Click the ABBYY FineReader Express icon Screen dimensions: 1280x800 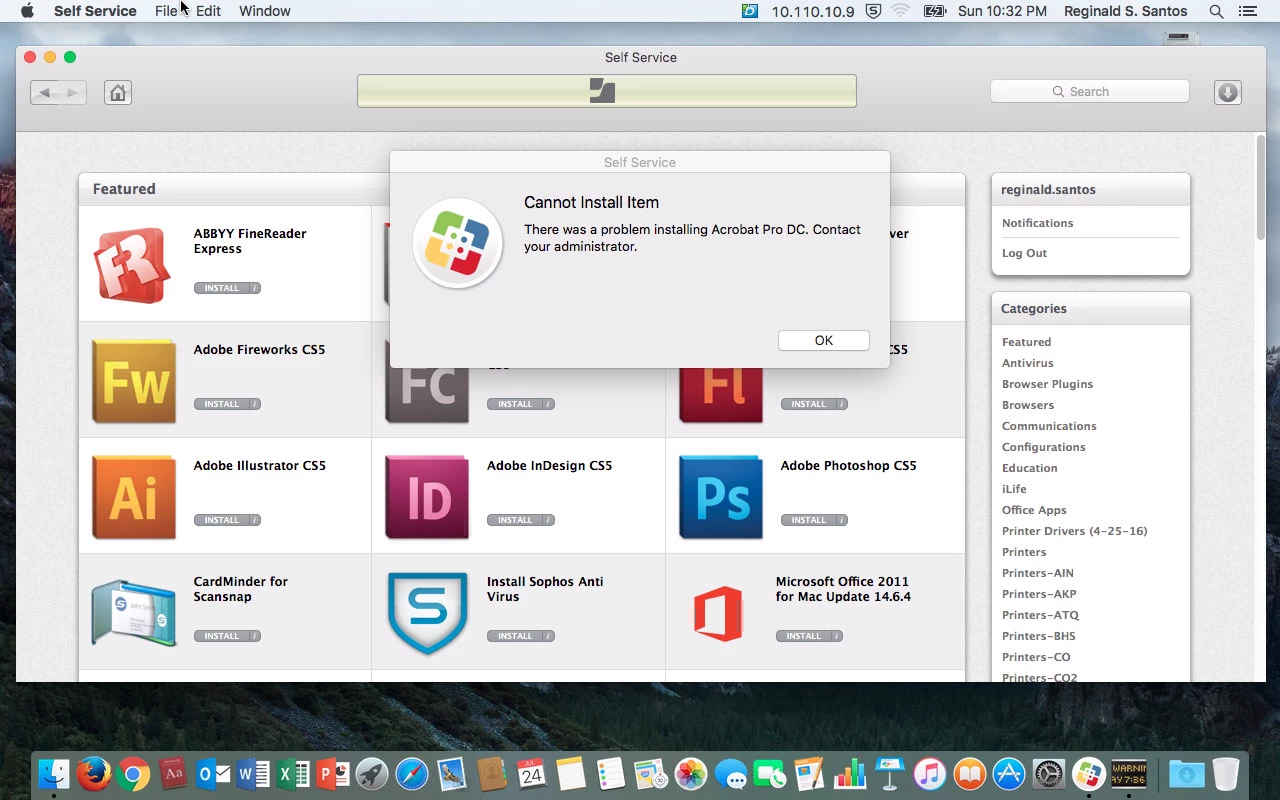click(x=133, y=264)
